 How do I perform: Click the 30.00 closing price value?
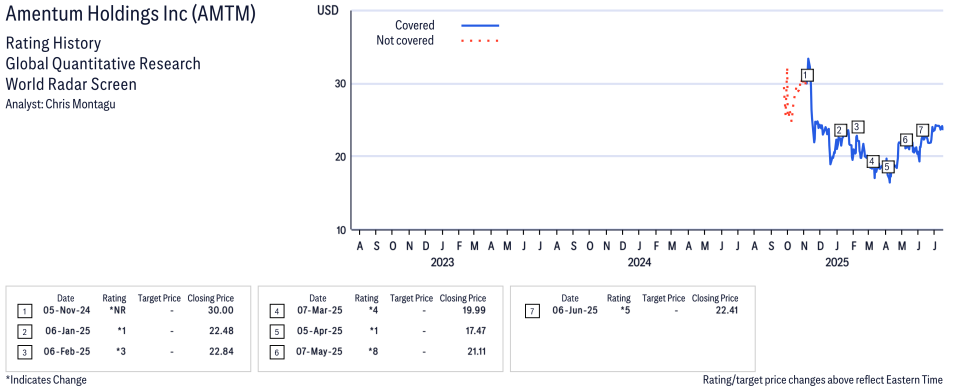[220, 311]
